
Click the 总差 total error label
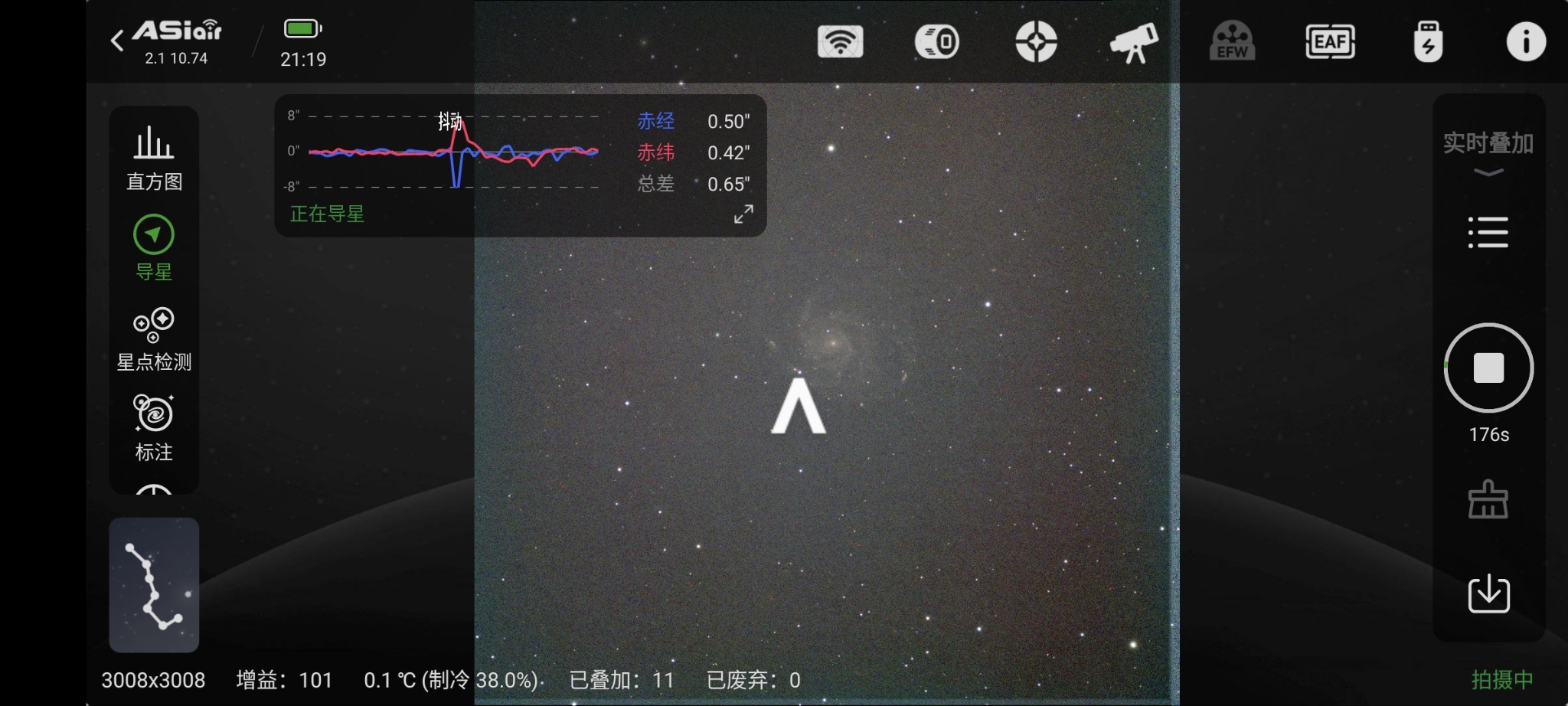click(656, 184)
